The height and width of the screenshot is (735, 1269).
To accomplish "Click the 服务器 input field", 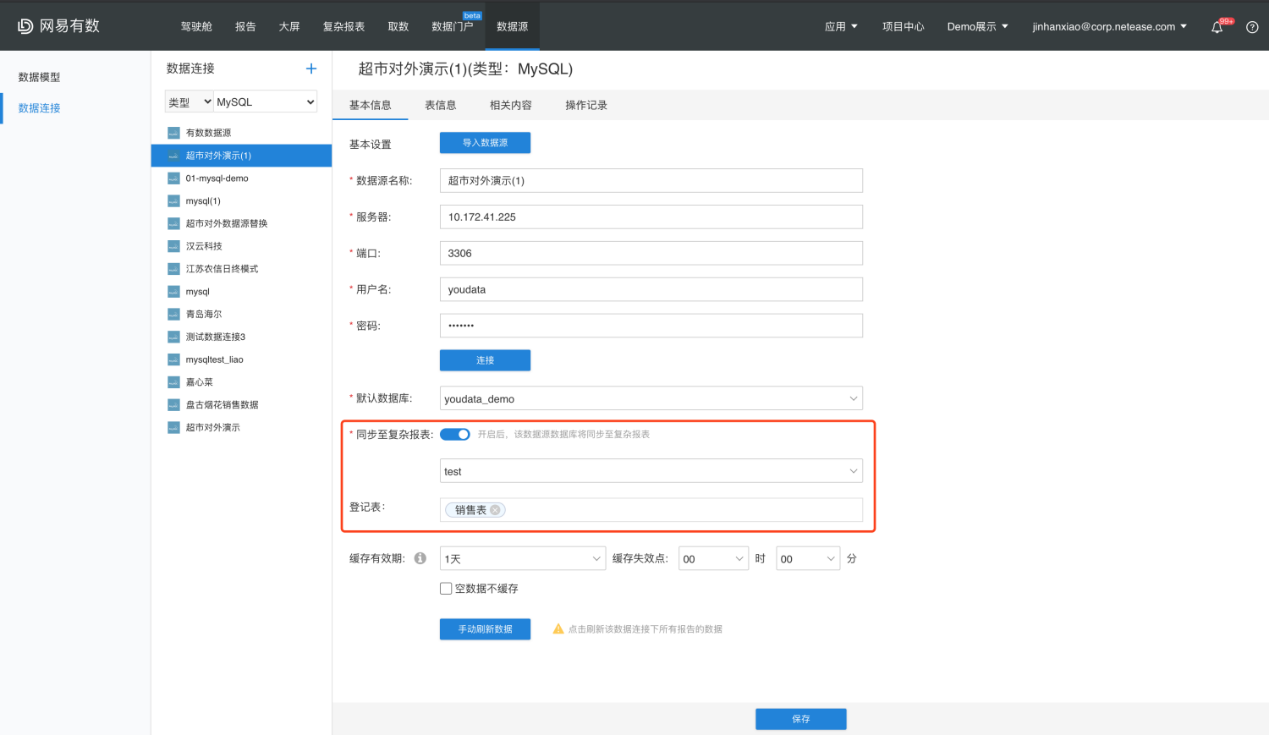I will point(651,217).
